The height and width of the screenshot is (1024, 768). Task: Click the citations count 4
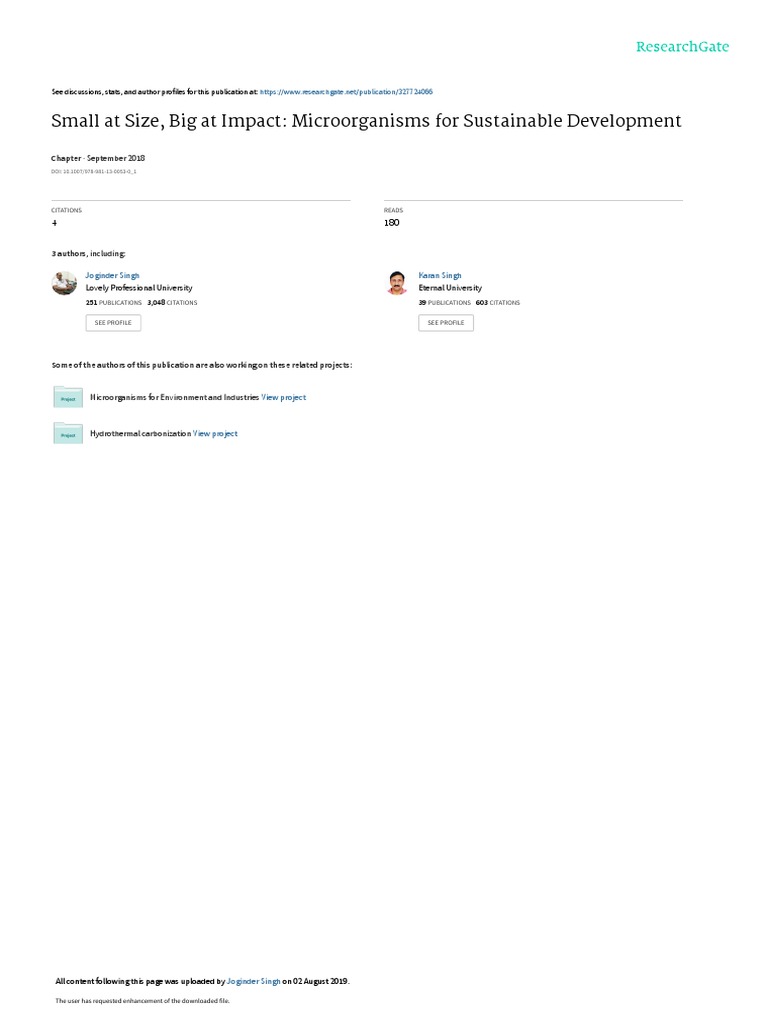point(54,223)
